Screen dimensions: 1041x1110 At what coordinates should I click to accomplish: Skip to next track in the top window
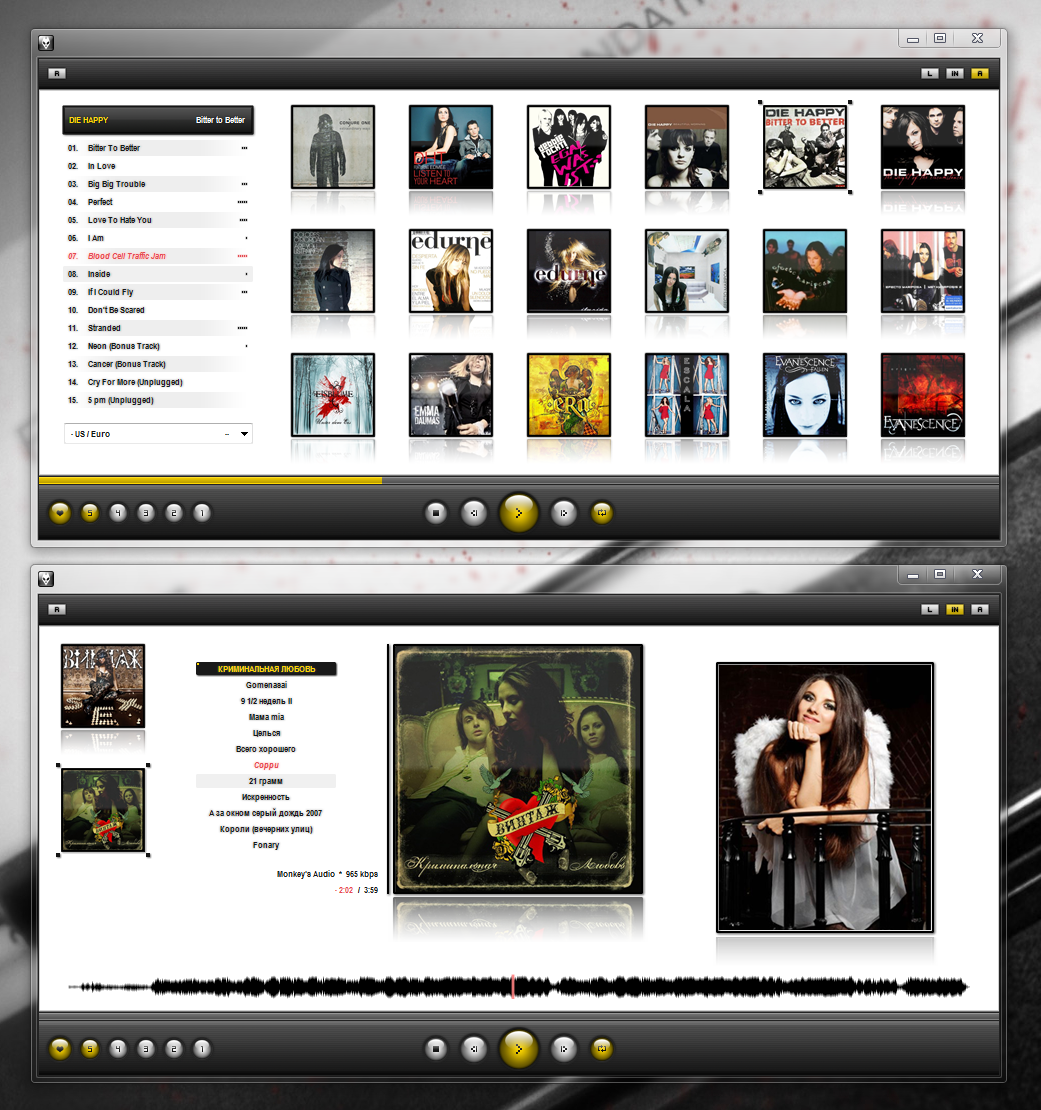563,513
